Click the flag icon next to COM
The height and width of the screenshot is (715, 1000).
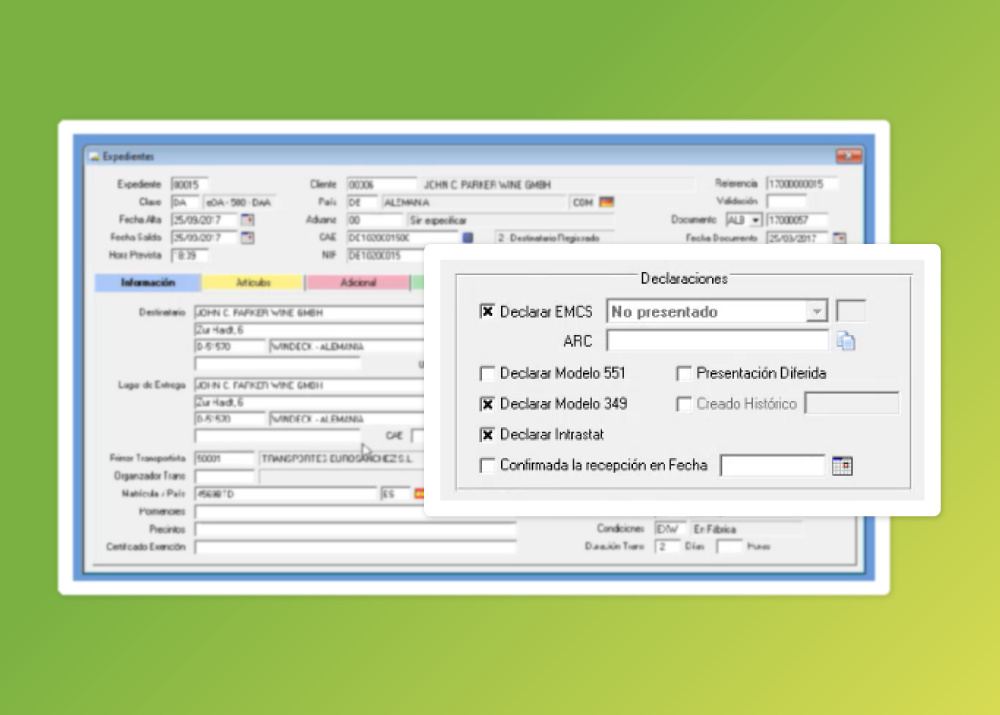[x=607, y=202]
